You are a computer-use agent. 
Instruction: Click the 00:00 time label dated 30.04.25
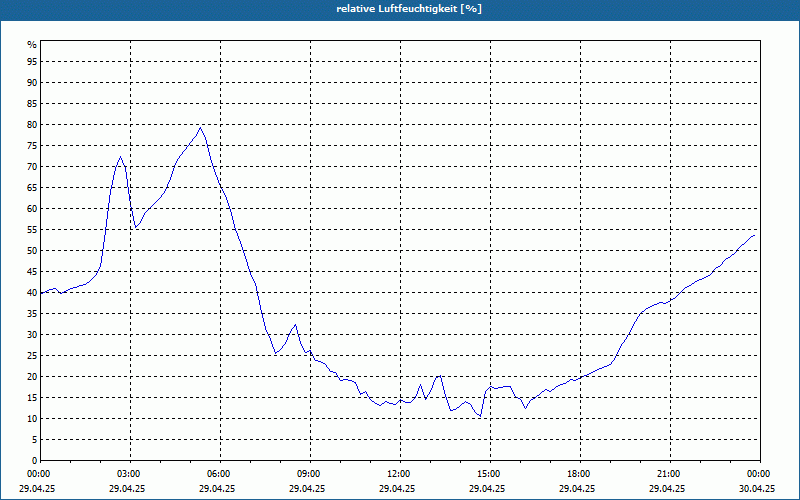(x=760, y=474)
